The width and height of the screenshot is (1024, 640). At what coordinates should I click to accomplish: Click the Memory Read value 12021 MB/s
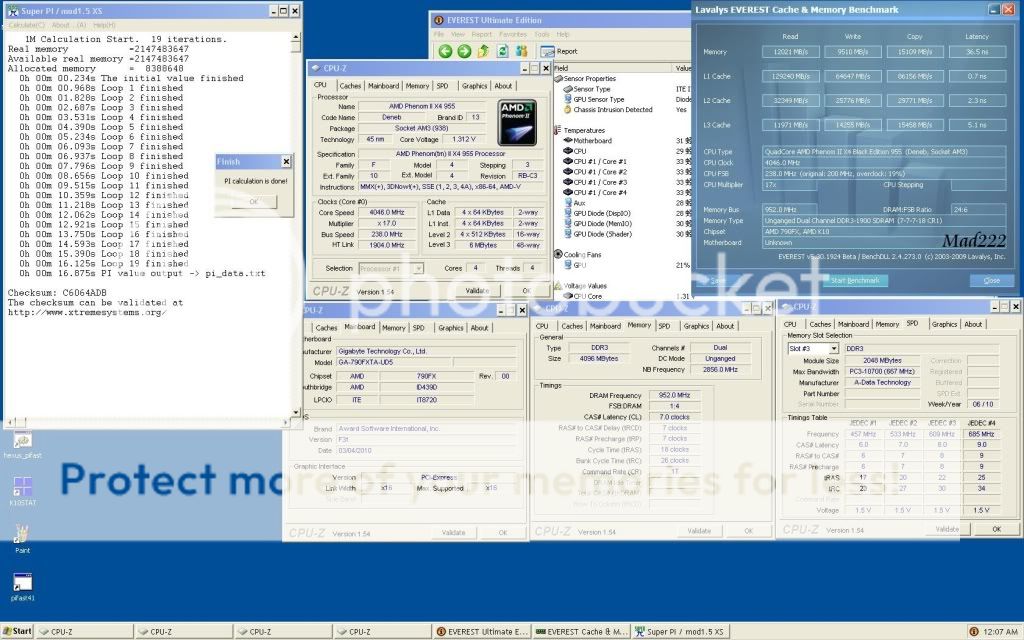791,52
